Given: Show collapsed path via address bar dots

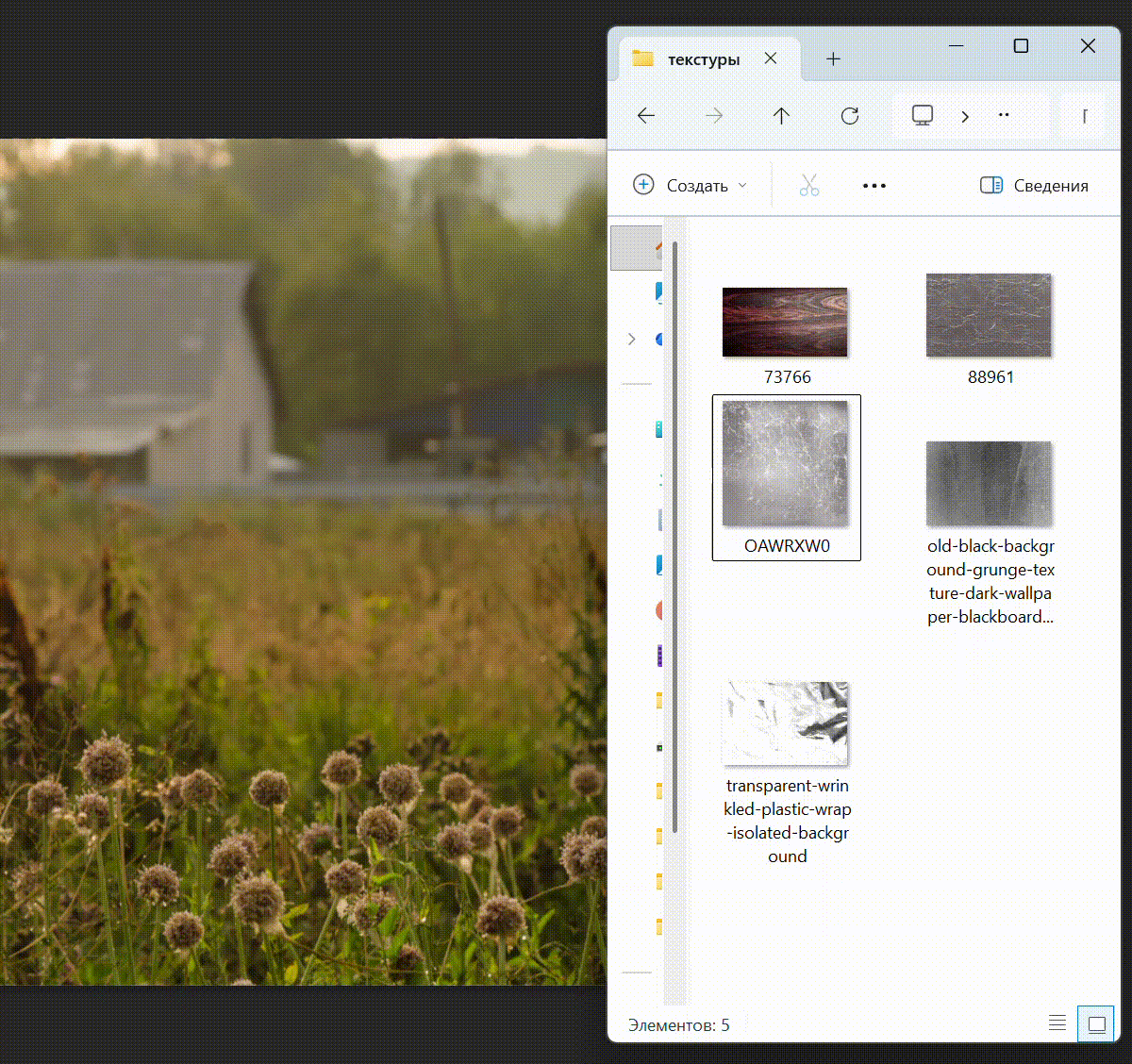Looking at the screenshot, I should click(x=1004, y=115).
